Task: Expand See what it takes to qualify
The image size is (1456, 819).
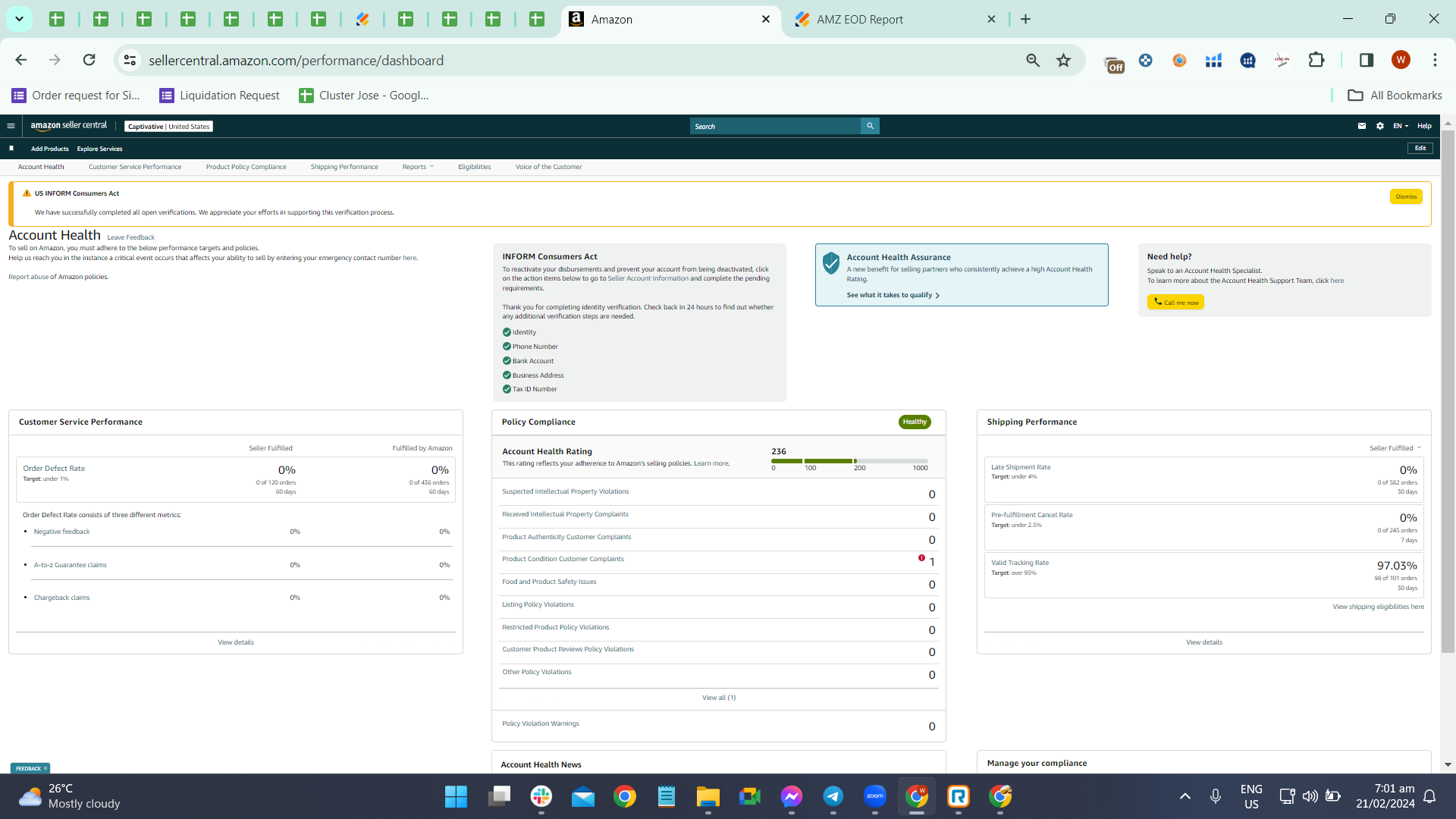Action: point(893,296)
